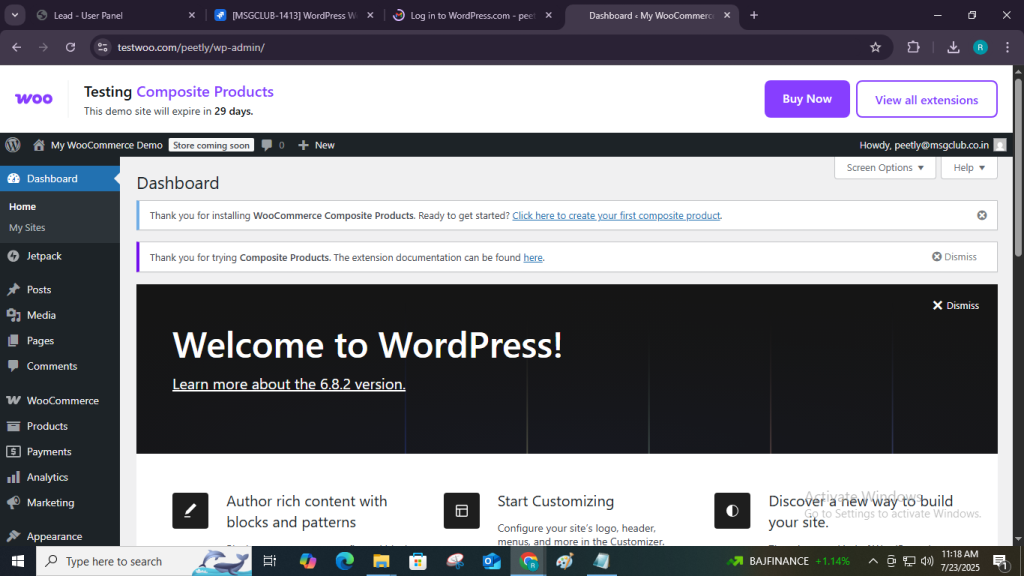Click the Analytics bar chart icon

[13, 477]
